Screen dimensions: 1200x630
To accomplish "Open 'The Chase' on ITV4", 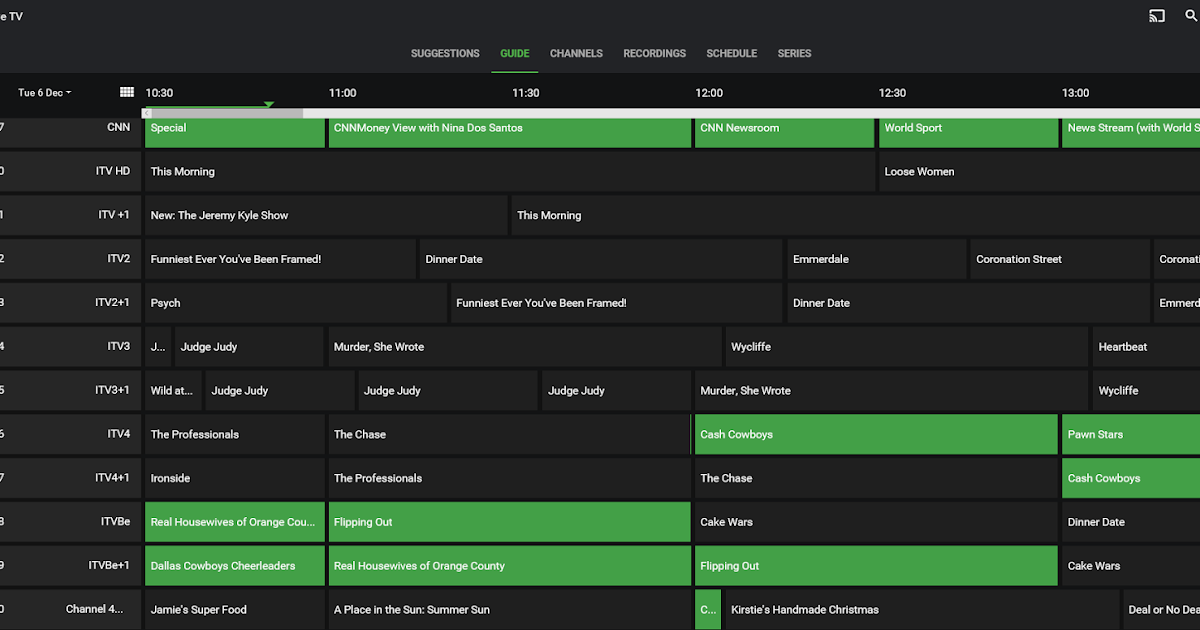I will pos(510,434).
